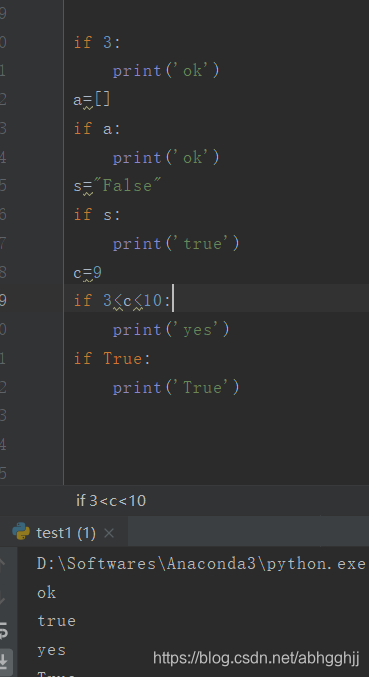Click print('ok') under 'if a:'

[x=166, y=157]
